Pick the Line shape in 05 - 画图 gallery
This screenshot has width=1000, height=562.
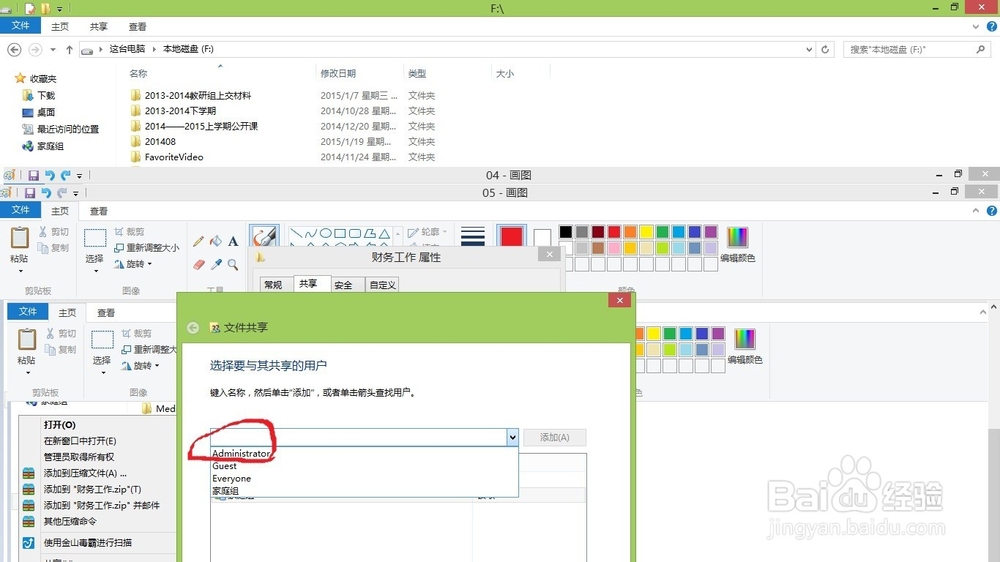[x=296, y=233]
